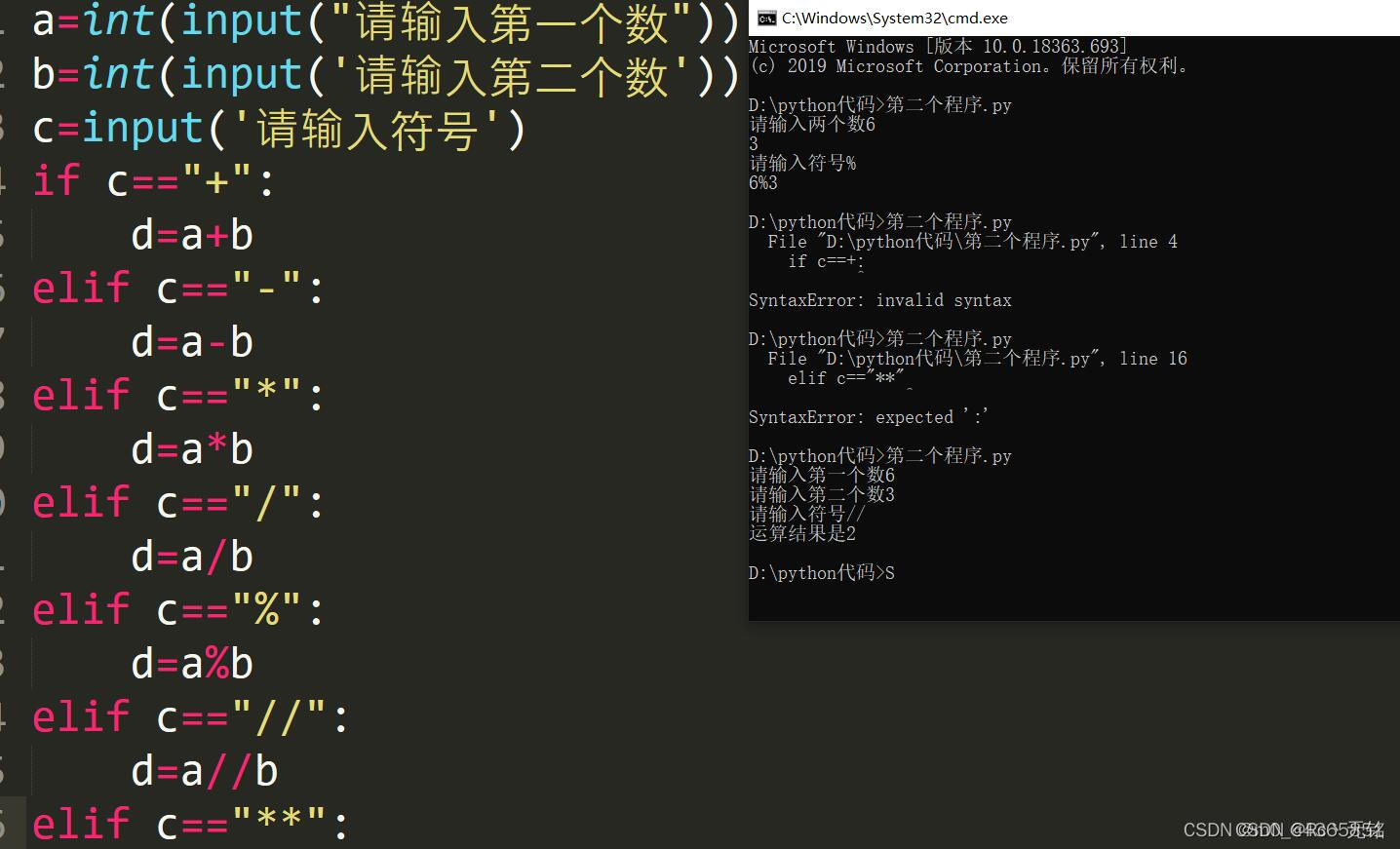Click the Microsoft Windows version line in cmd

coord(938,47)
